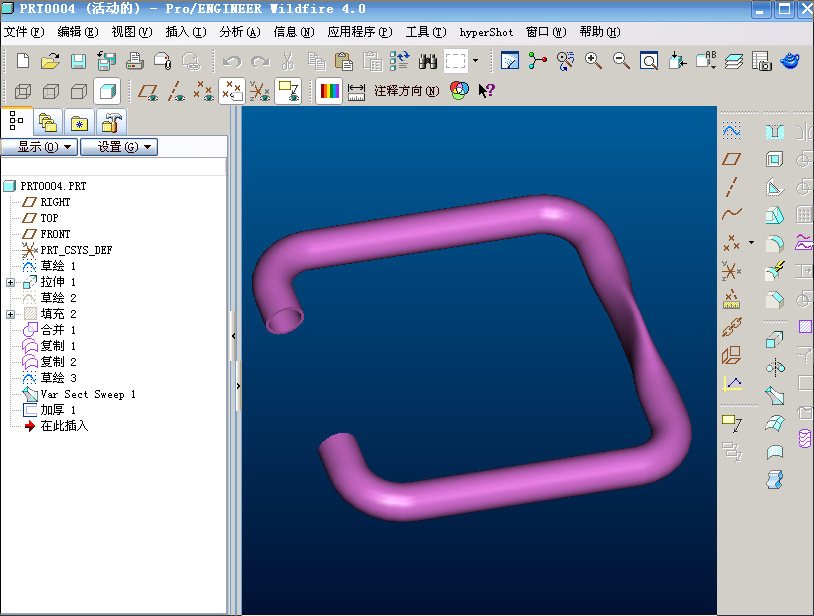Switch to the folder browser tab
The image size is (814, 616).
tap(48, 122)
